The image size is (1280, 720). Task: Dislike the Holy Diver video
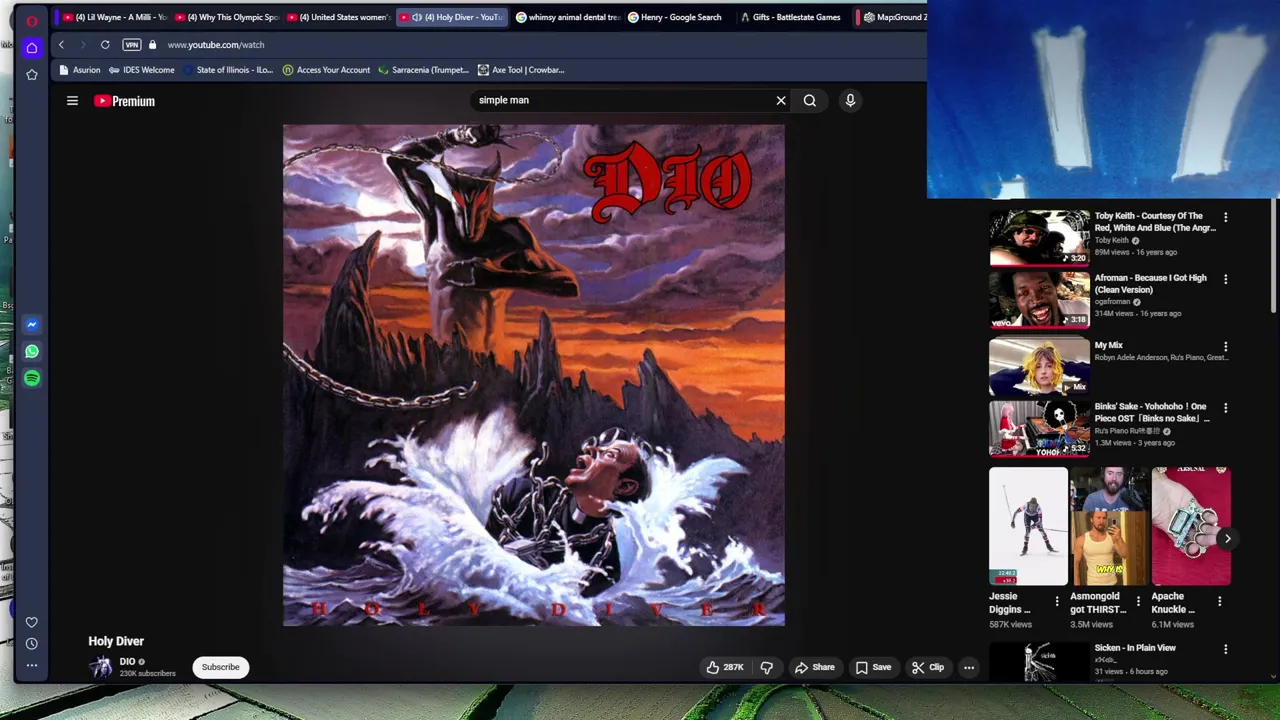pos(767,667)
